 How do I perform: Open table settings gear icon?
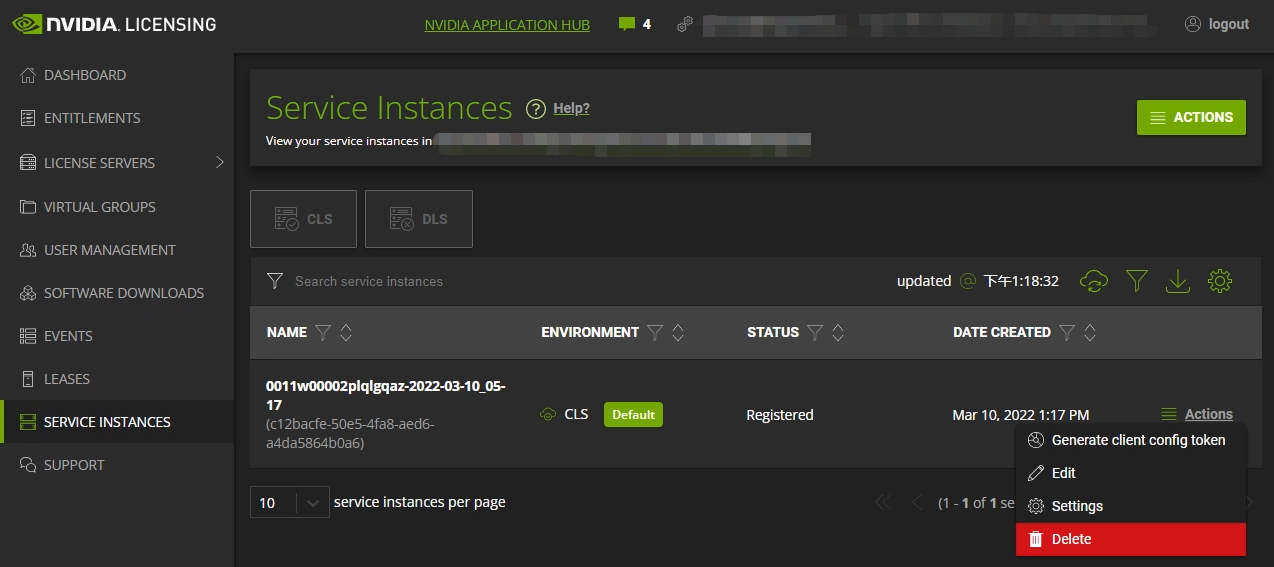pos(1219,281)
